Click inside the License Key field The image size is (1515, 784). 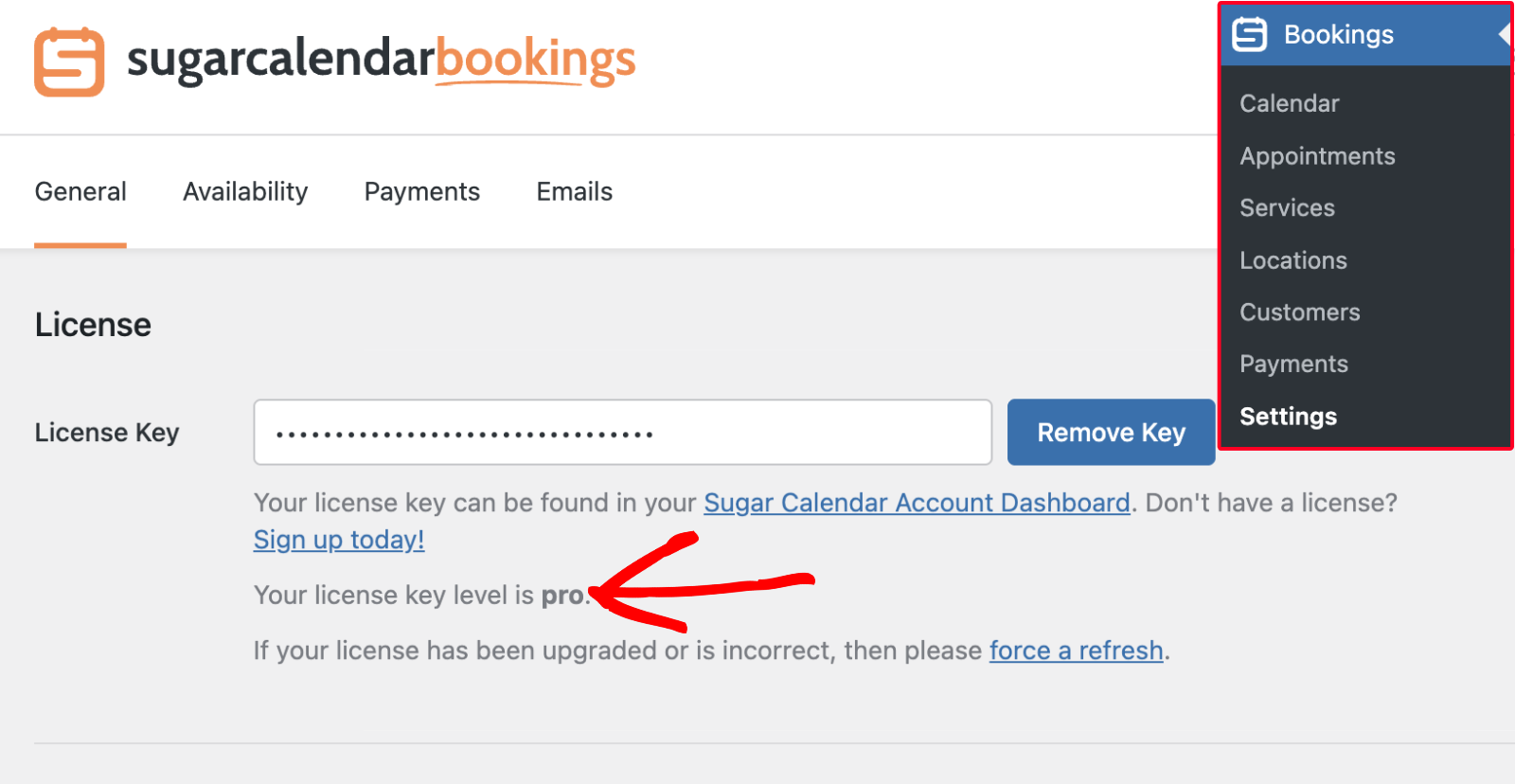click(621, 432)
